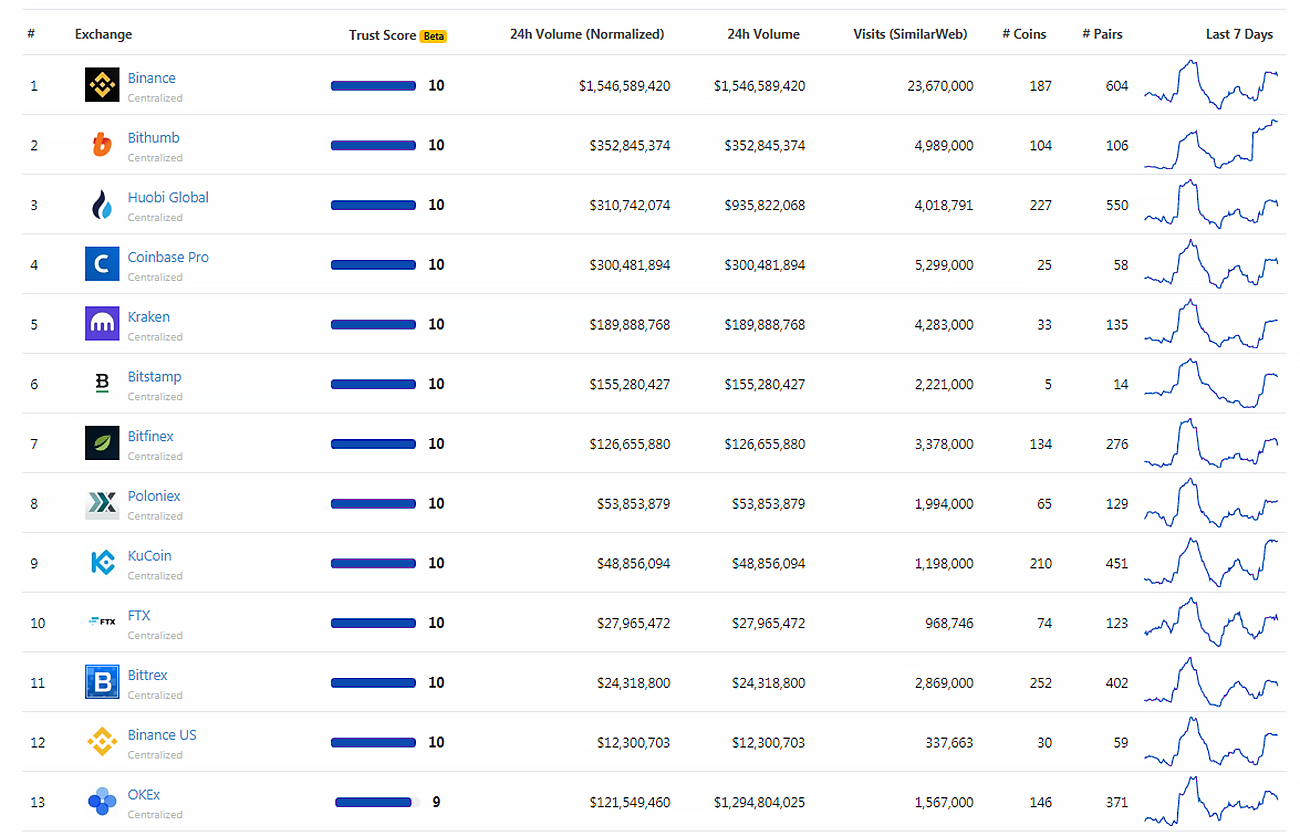Open the Bittrex exchange link
Image resolution: width=1300 pixels, height=836 pixels.
click(148, 675)
